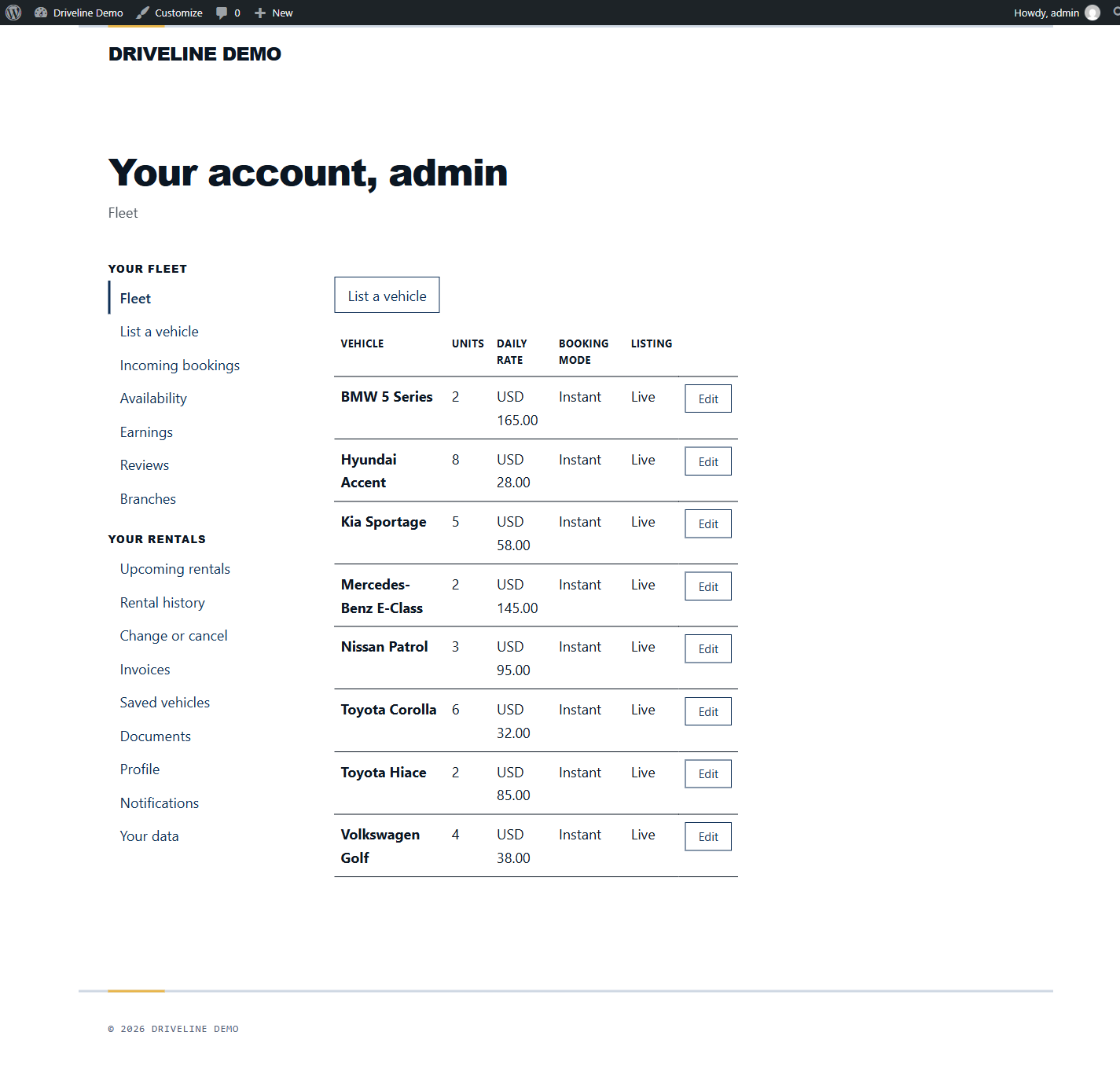Open Notifications settings link

[160, 803]
